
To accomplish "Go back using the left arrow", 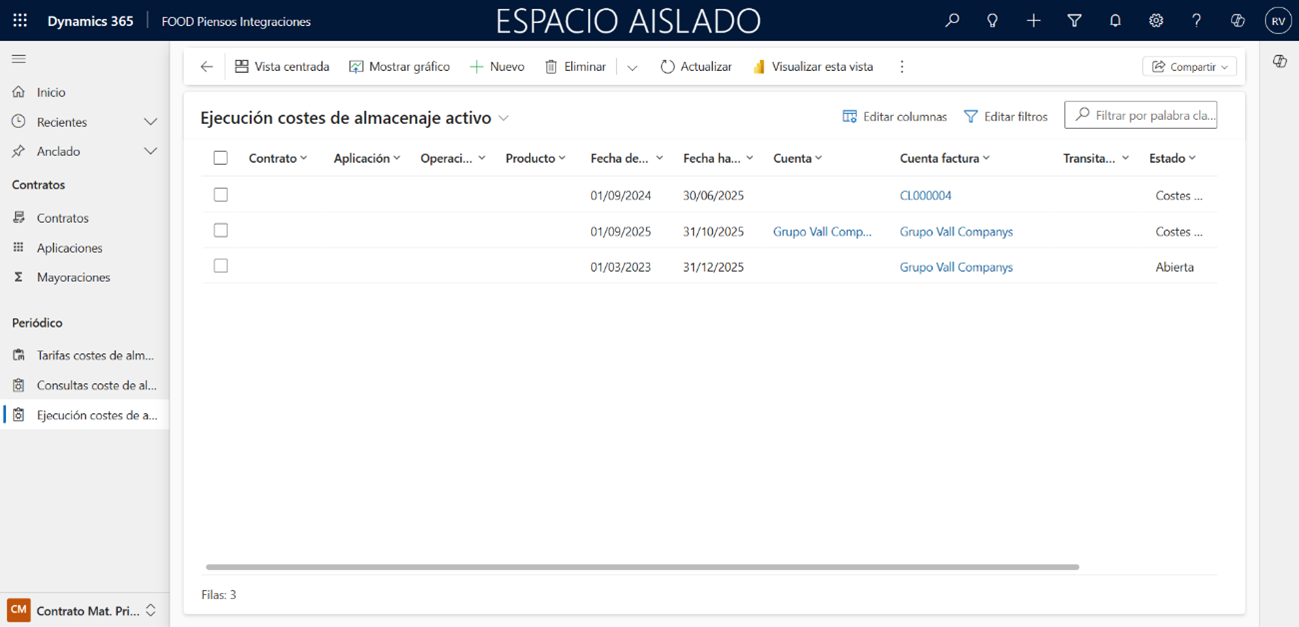I will click(x=207, y=67).
